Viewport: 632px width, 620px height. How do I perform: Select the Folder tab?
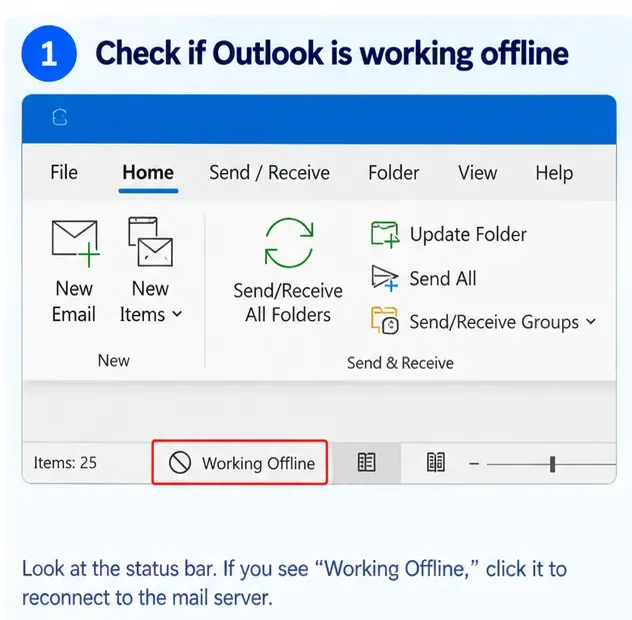coord(393,173)
